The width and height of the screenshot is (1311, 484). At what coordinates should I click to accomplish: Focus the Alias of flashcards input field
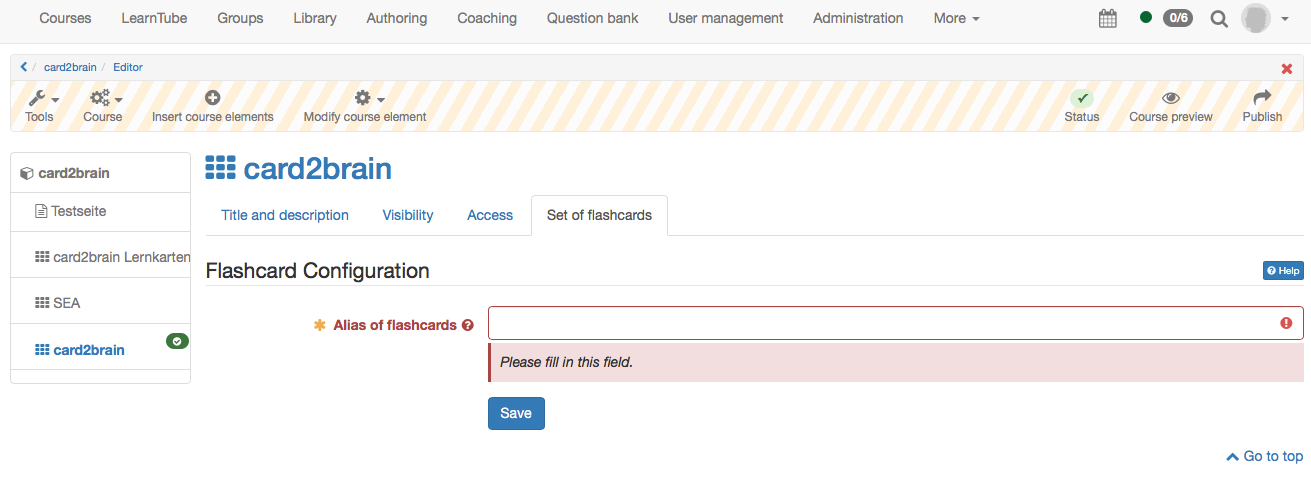895,323
